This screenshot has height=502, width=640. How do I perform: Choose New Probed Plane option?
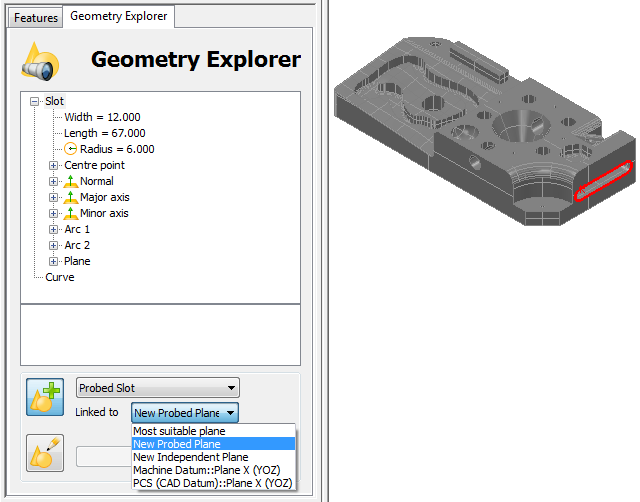click(213, 444)
